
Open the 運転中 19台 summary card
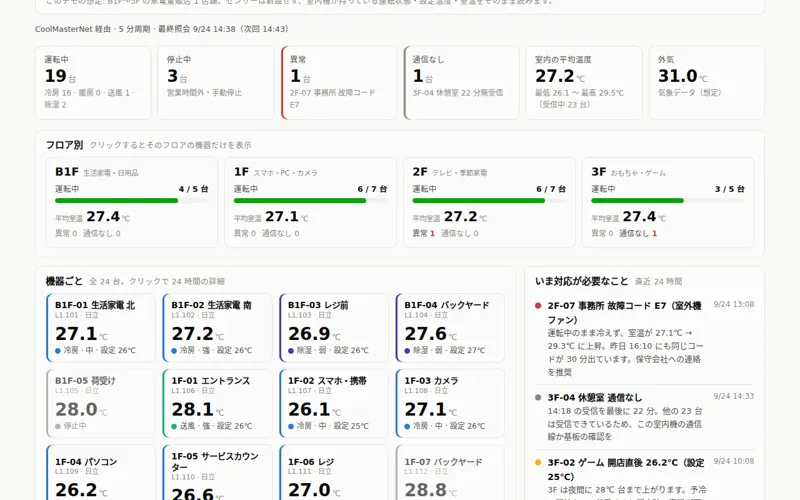click(93, 83)
